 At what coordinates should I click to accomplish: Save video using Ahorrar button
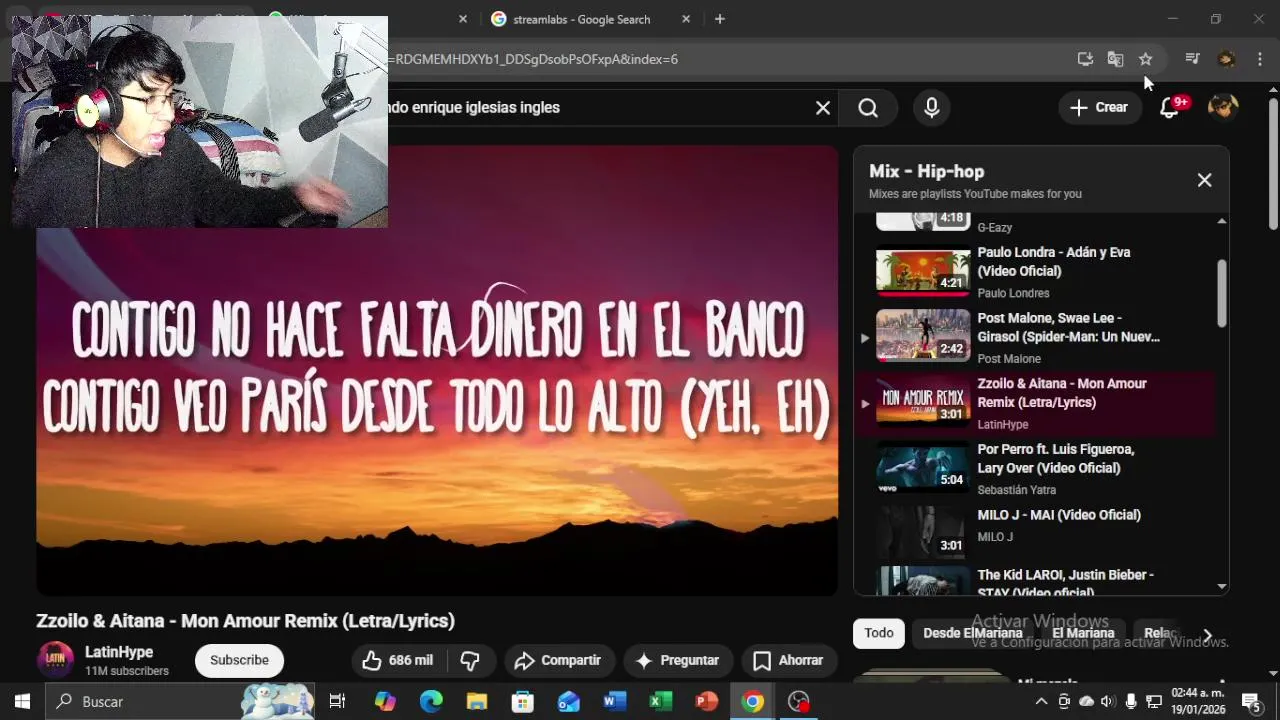(x=788, y=660)
